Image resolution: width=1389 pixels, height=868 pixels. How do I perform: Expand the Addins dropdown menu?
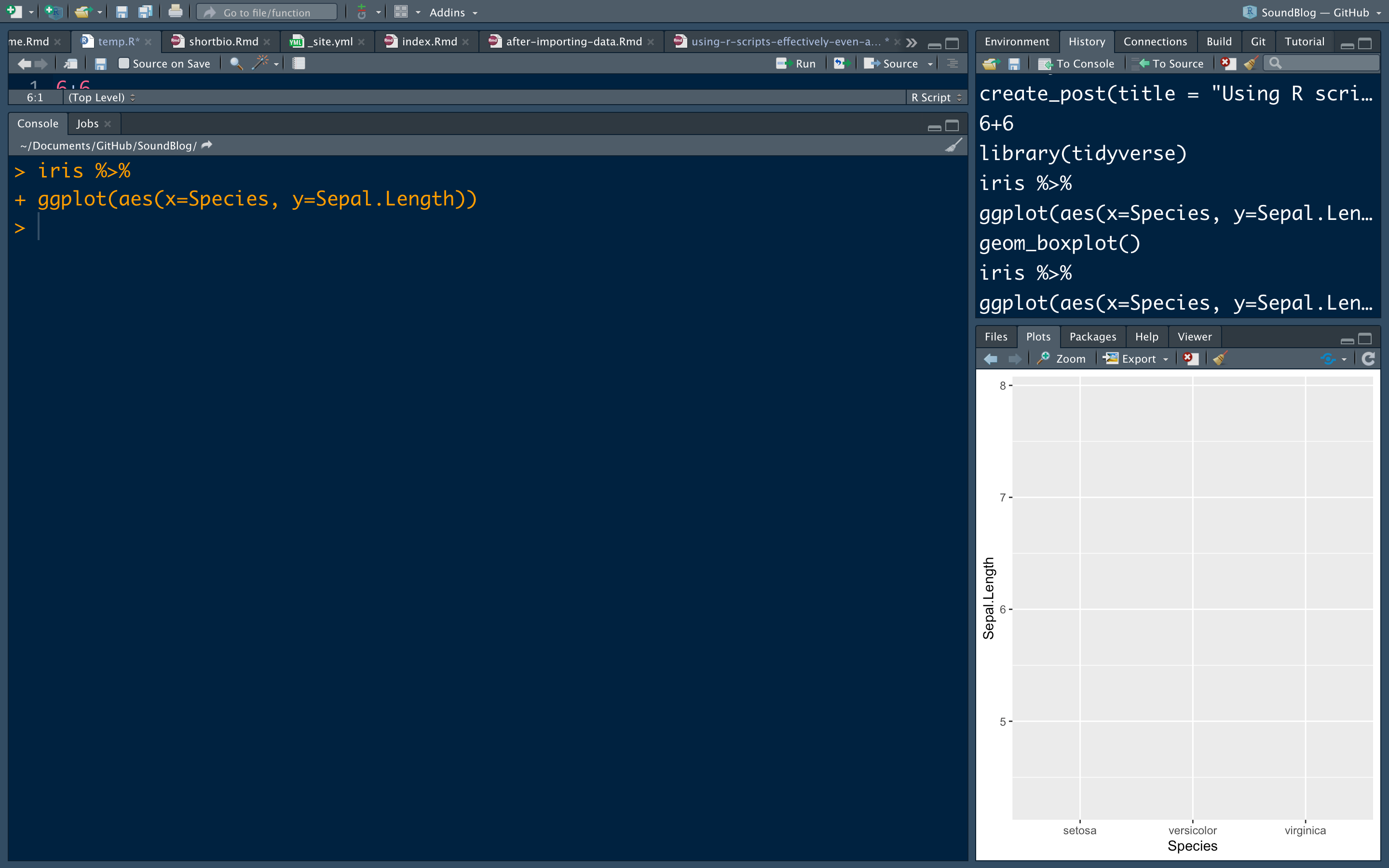(x=453, y=12)
